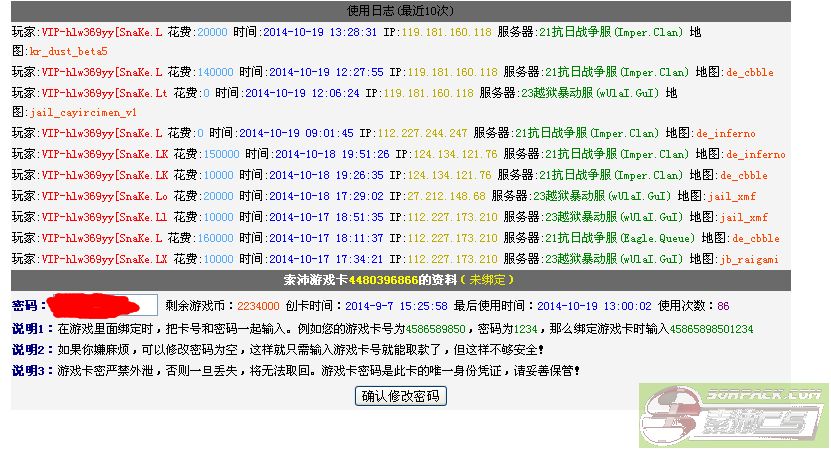831x450 pixels.
Task: Click the 花费 value 160000
Action: pyautogui.click(x=215, y=239)
